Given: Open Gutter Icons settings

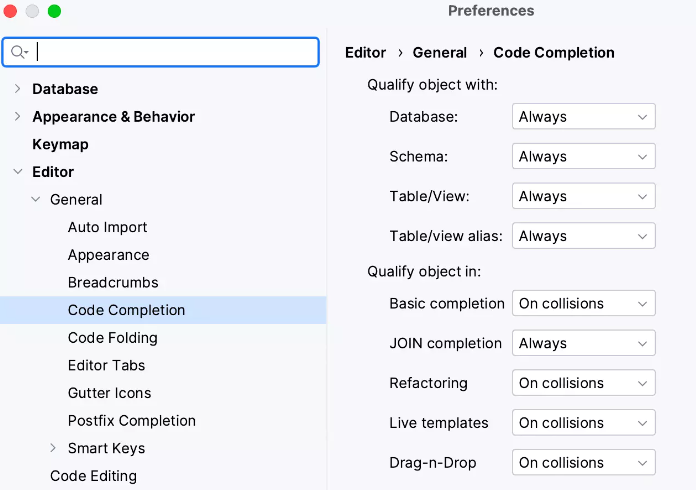Looking at the screenshot, I should coord(109,393).
